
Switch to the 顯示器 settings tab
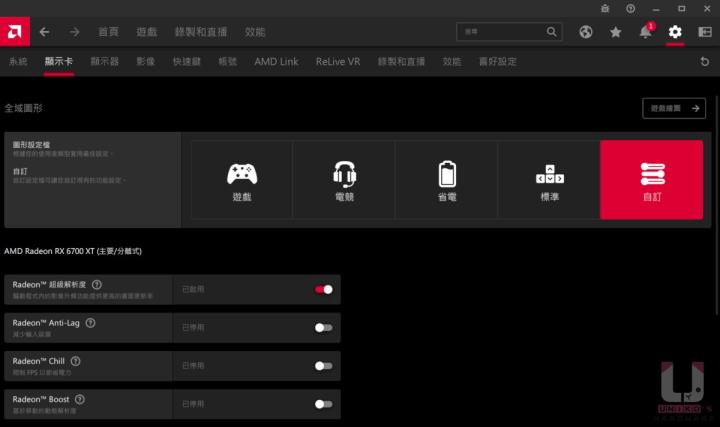pyautogui.click(x=105, y=62)
